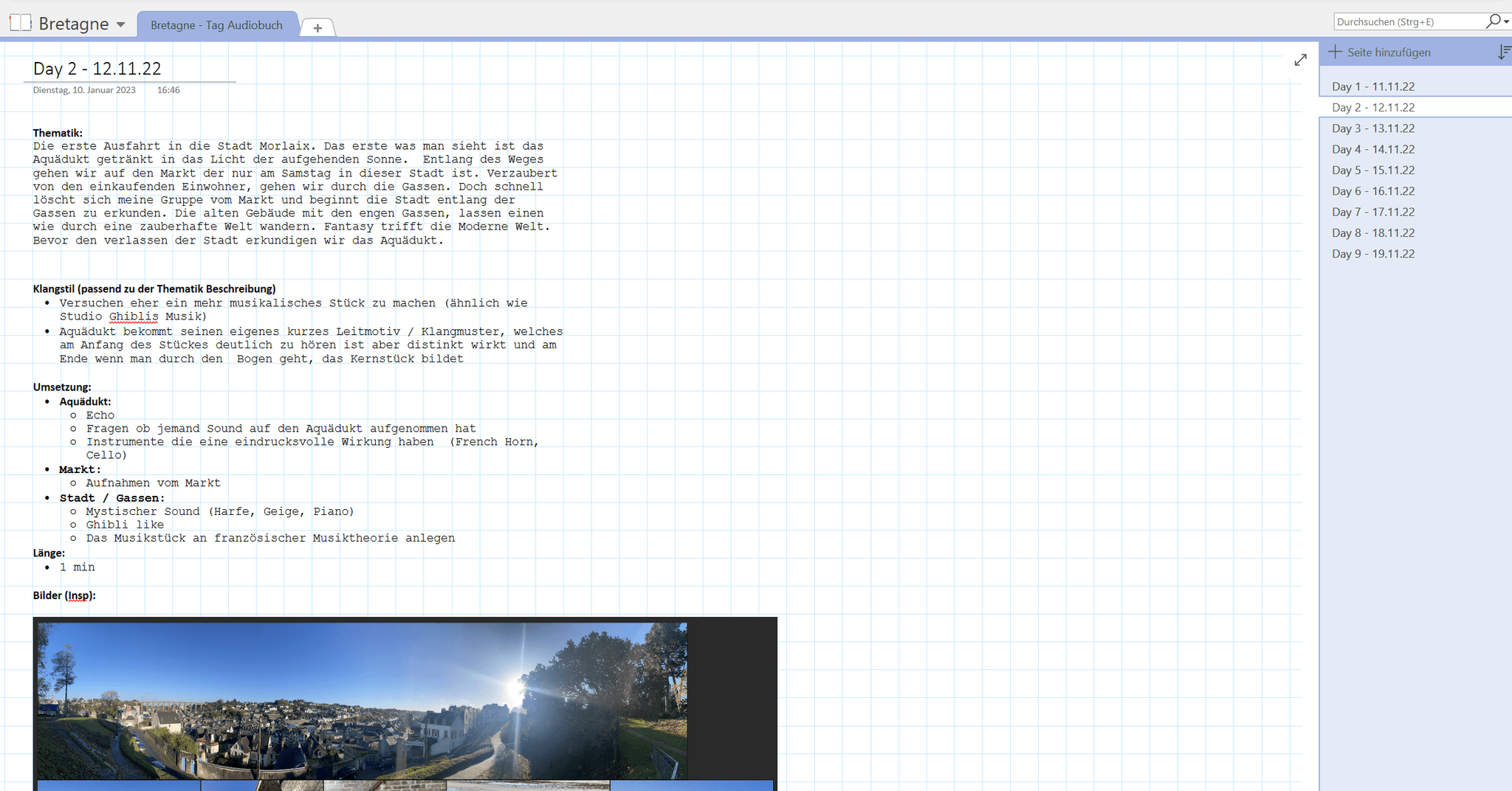This screenshot has width=1512, height=791.
Task: Show page Day 9 - 19.11.22
Action: click(1373, 254)
